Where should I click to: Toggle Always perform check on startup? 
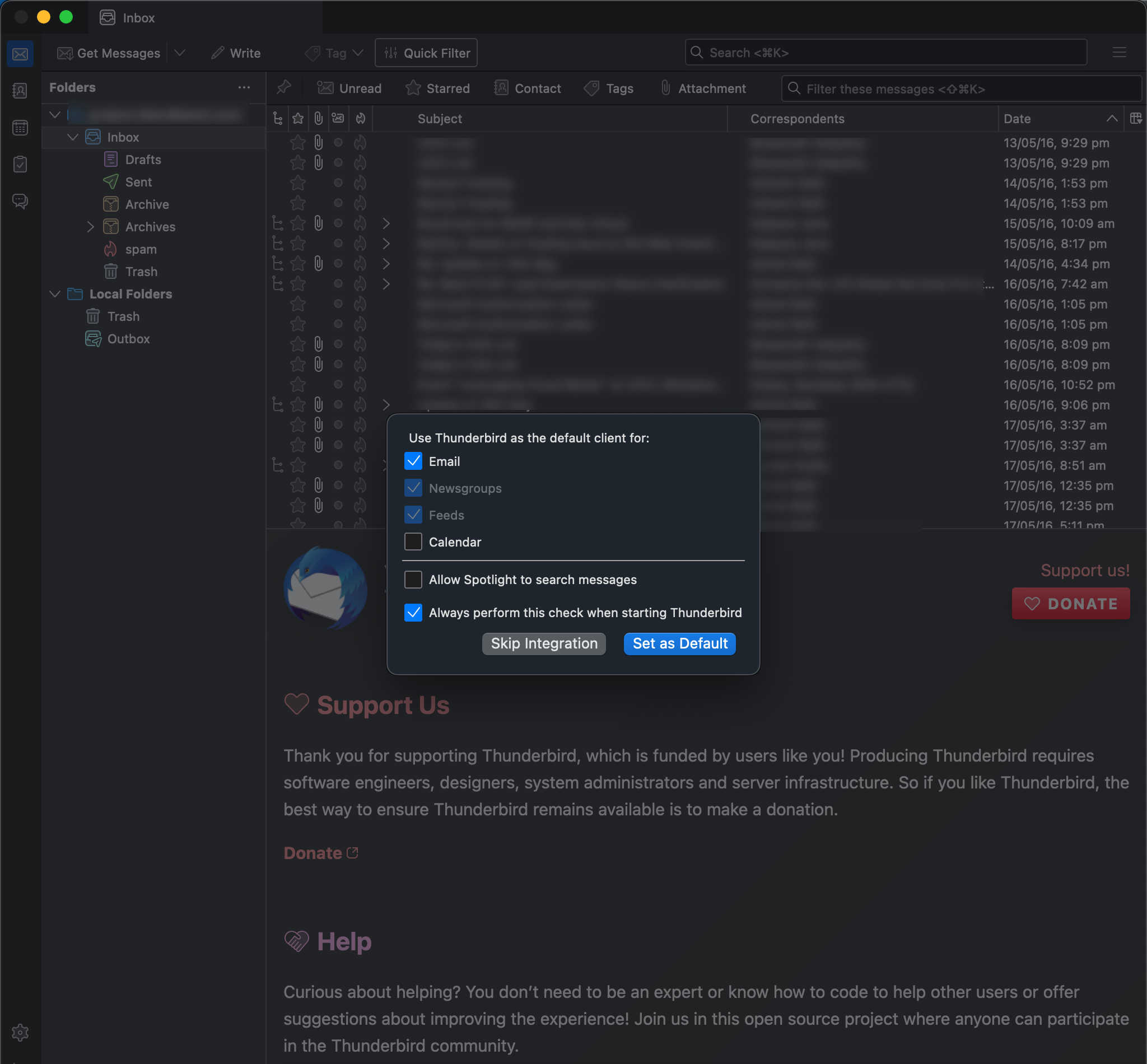point(413,612)
